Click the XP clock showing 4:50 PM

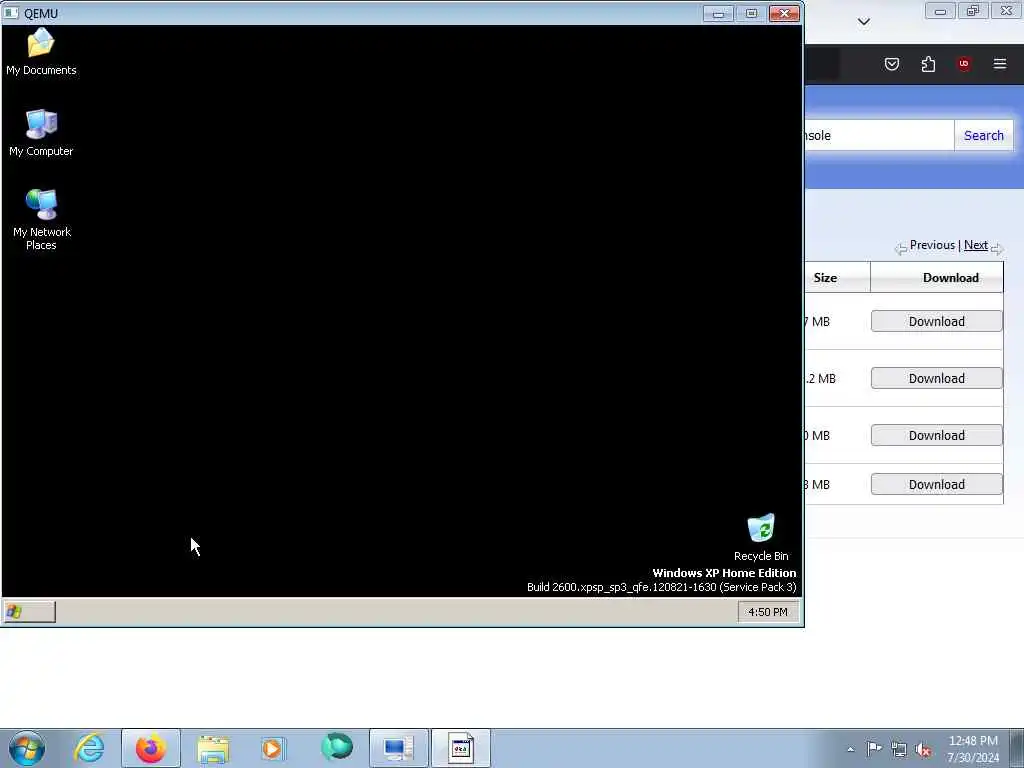767,612
